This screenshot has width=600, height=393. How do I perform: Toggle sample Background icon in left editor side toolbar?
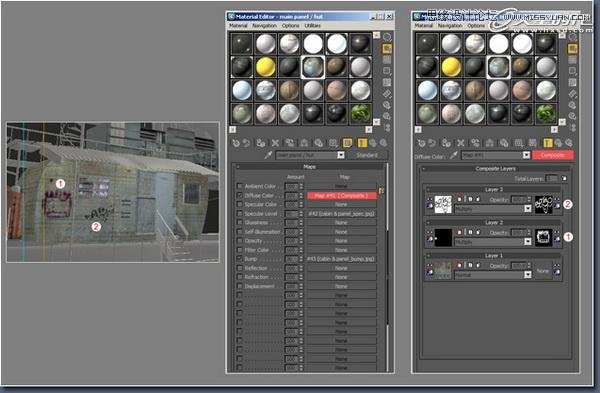click(x=387, y=60)
